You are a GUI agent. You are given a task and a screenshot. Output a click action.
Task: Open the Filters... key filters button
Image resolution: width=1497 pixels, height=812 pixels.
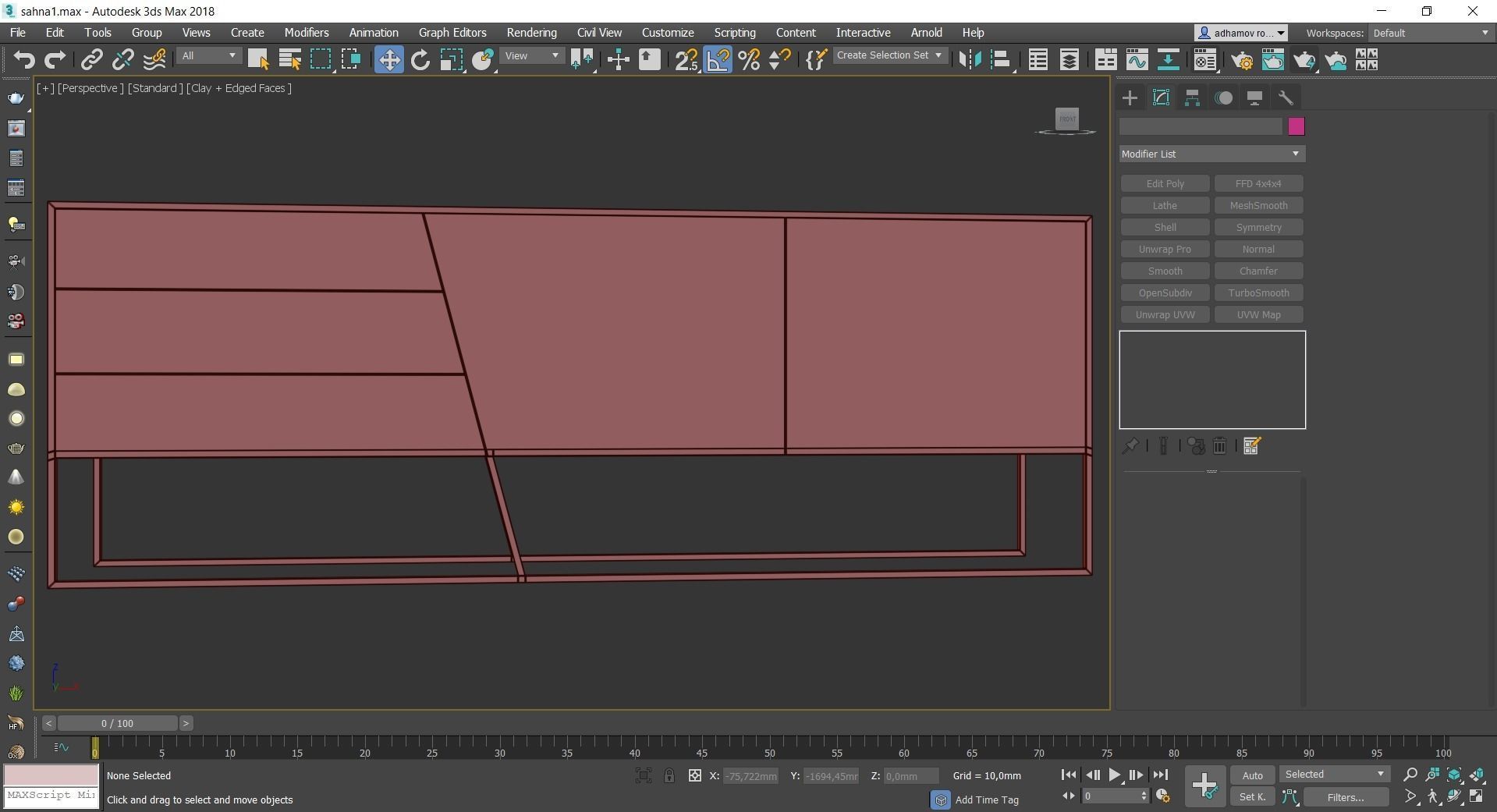(1346, 797)
